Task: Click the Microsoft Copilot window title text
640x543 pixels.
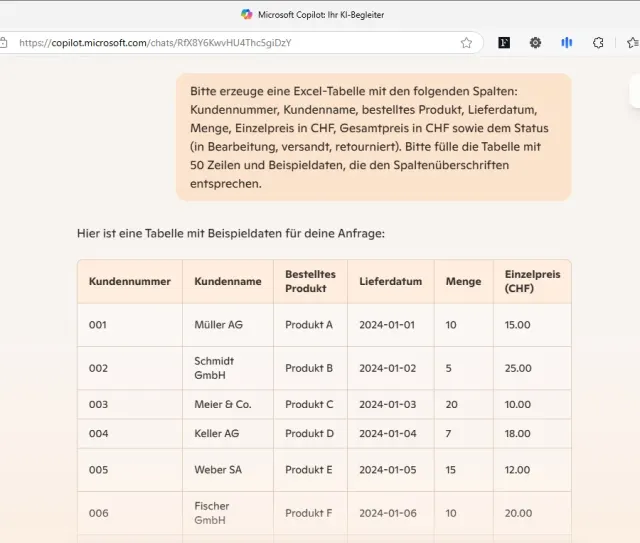Action: coord(321,15)
